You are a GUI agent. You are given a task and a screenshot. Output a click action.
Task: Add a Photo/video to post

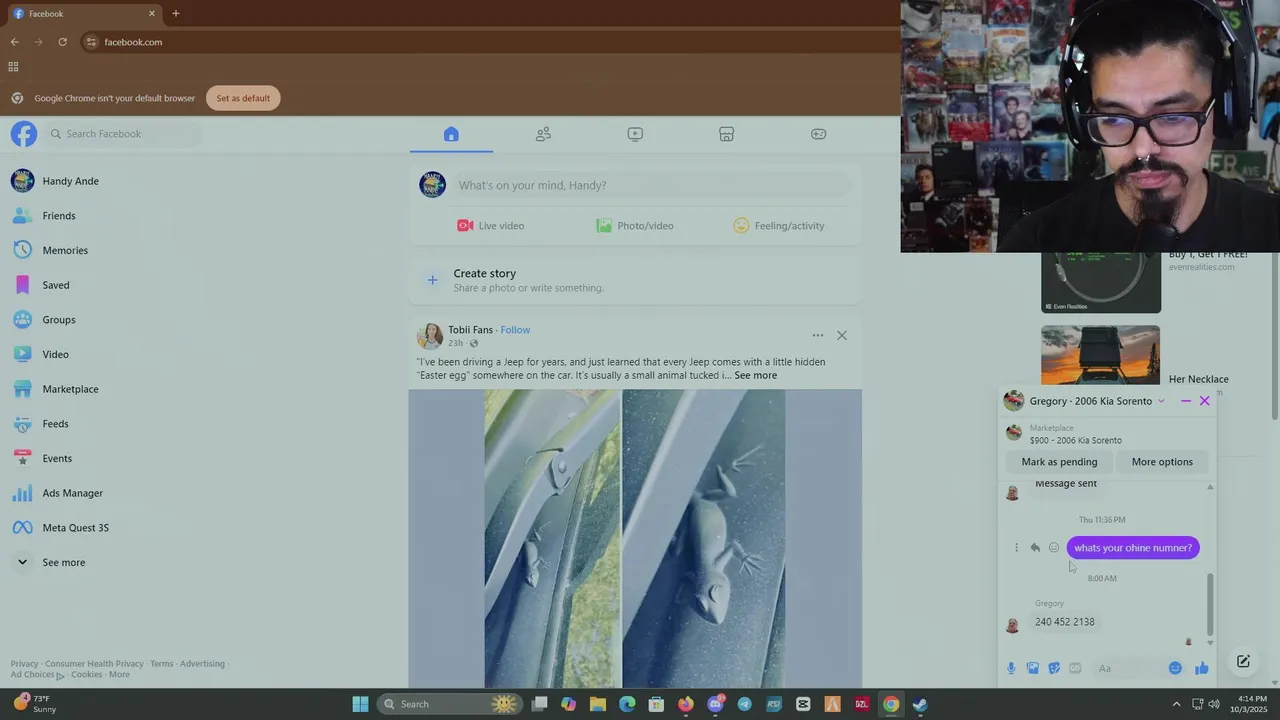635,226
